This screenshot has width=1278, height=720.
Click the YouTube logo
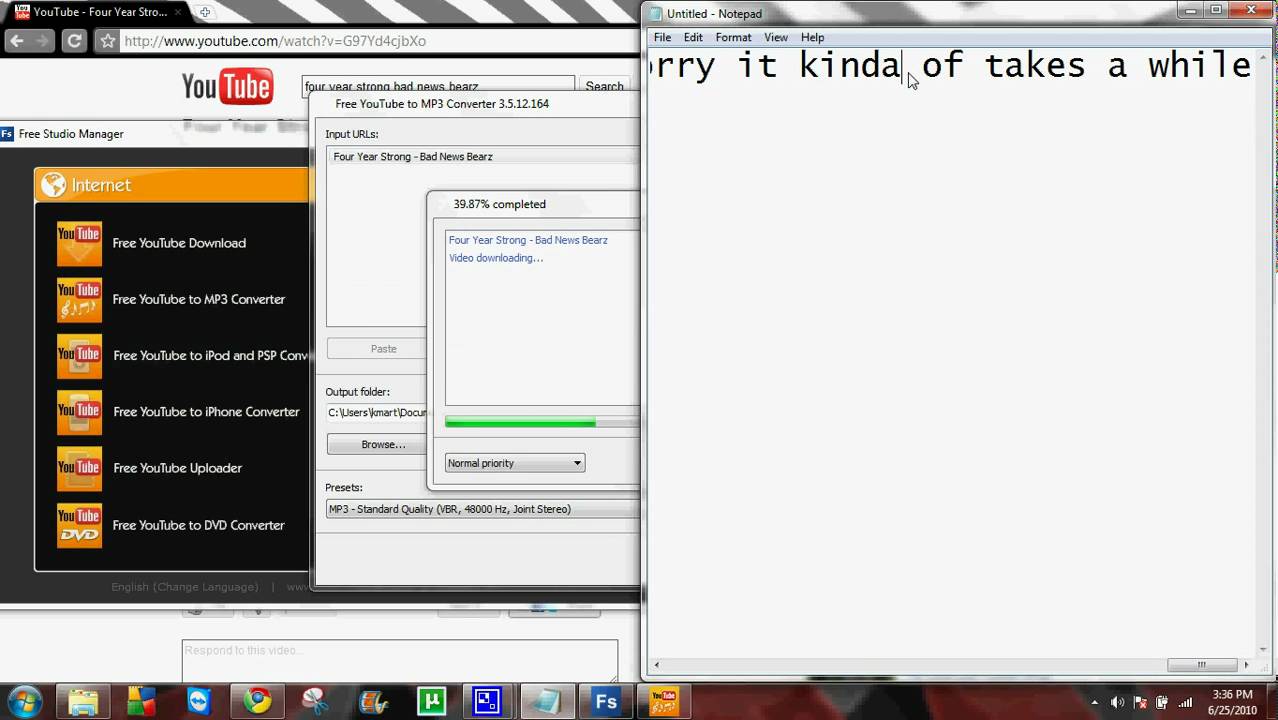pos(227,87)
